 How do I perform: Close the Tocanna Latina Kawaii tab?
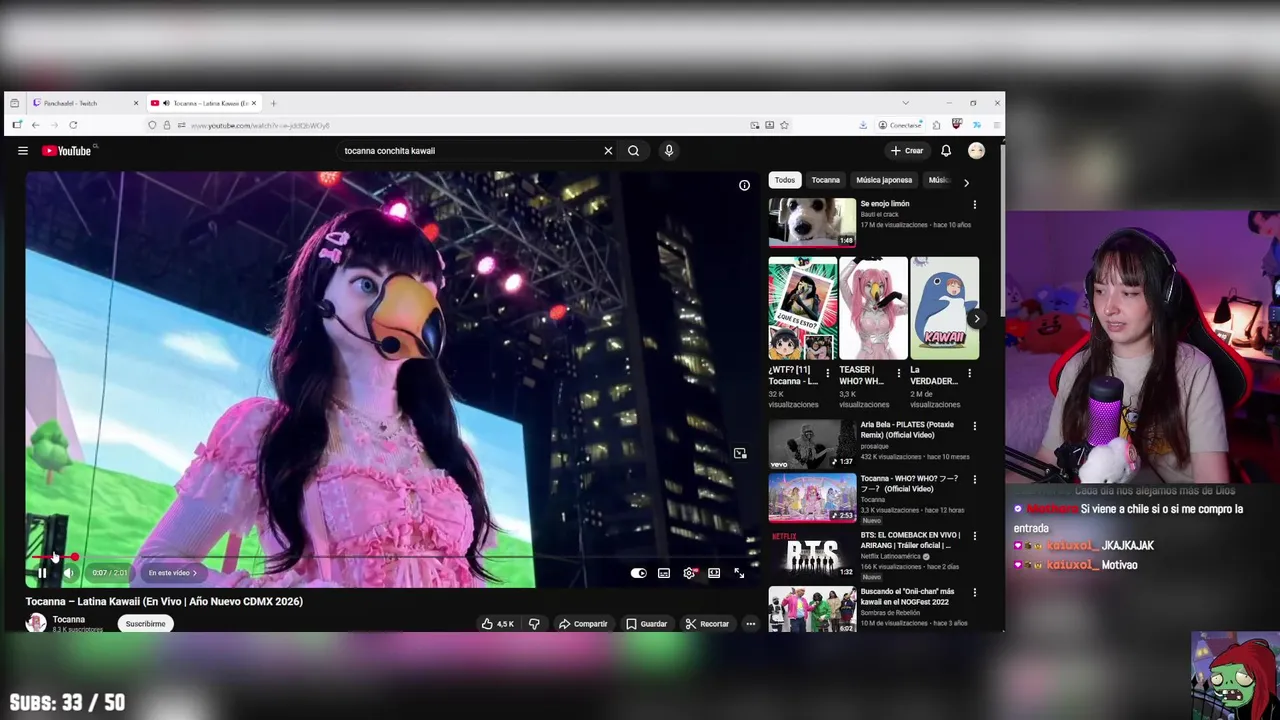pos(254,103)
